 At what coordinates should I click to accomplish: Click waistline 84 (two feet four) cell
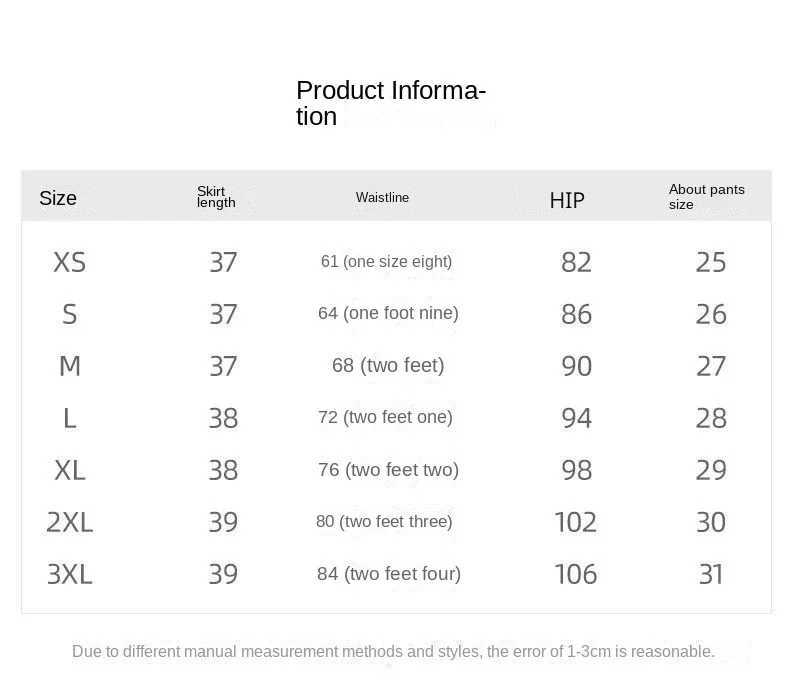pyautogui.click(x=389, y=574)
